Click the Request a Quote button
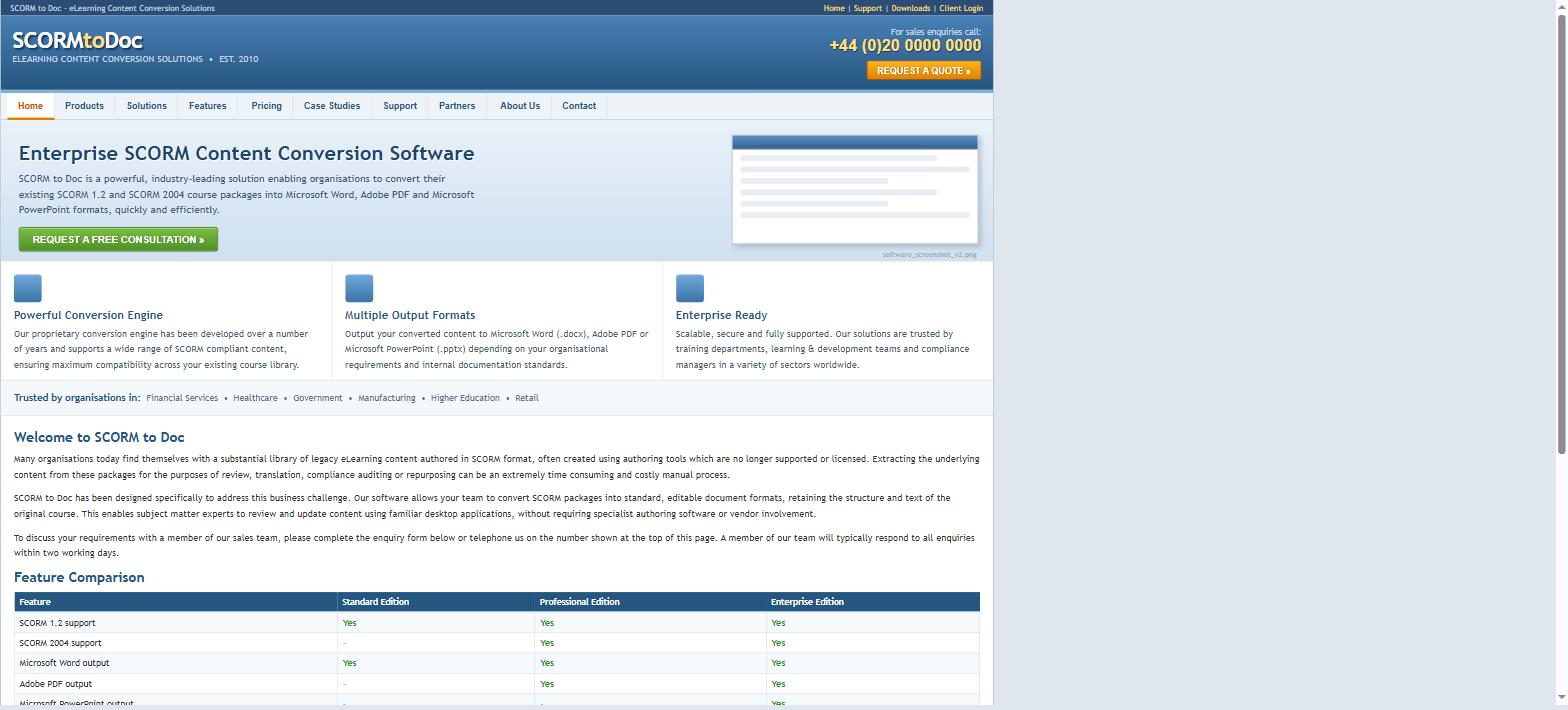Image resolution: width=1568 pixels, height=710 pixels. coord(924,71)
